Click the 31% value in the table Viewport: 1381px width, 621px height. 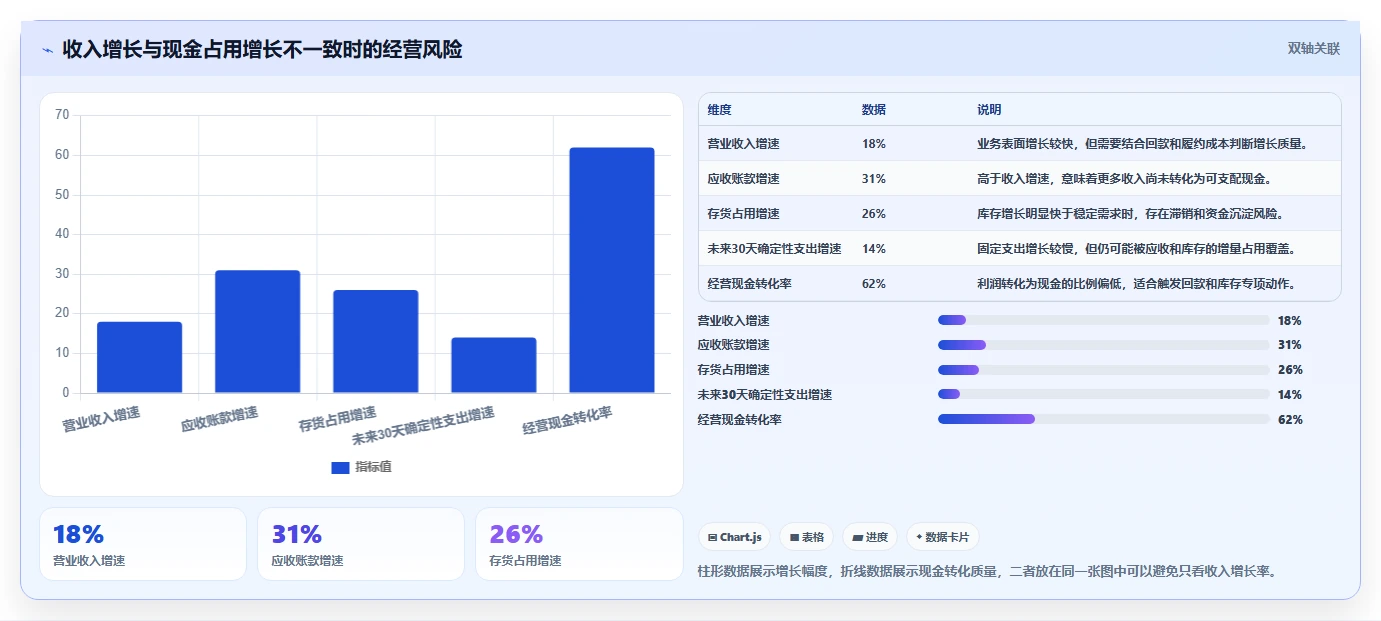873,179
